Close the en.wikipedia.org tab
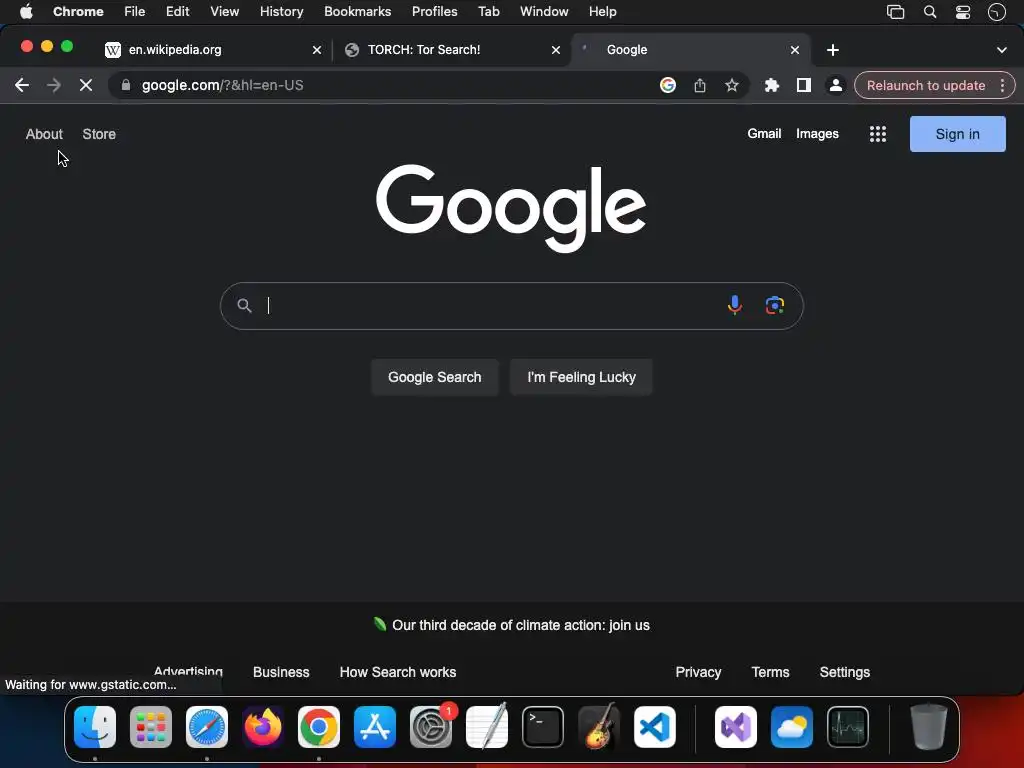Screen dimensions: 1024x768 [x=317, y=50]
